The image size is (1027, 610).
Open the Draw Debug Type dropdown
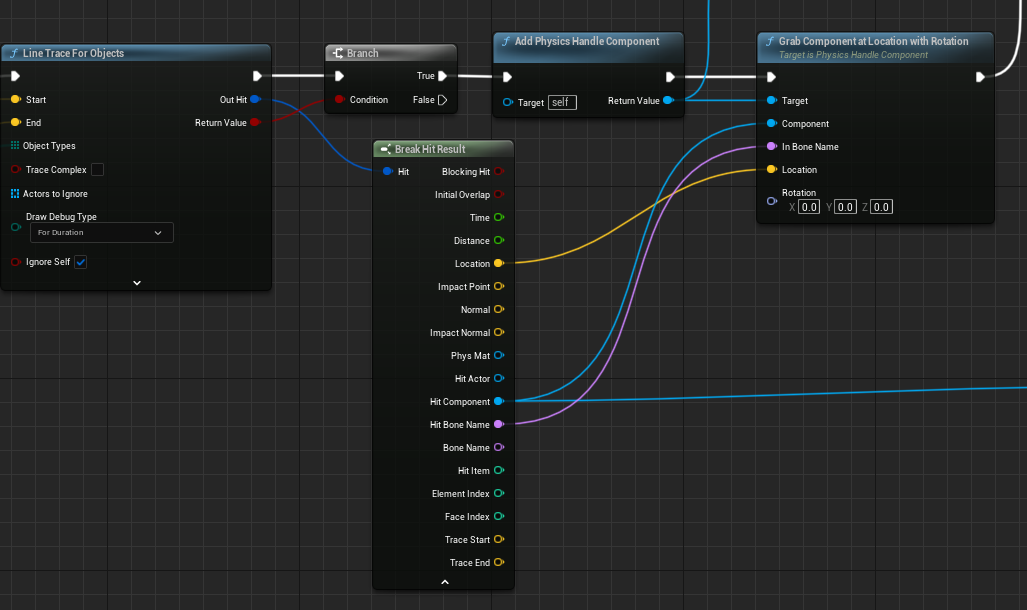(102, 233)
